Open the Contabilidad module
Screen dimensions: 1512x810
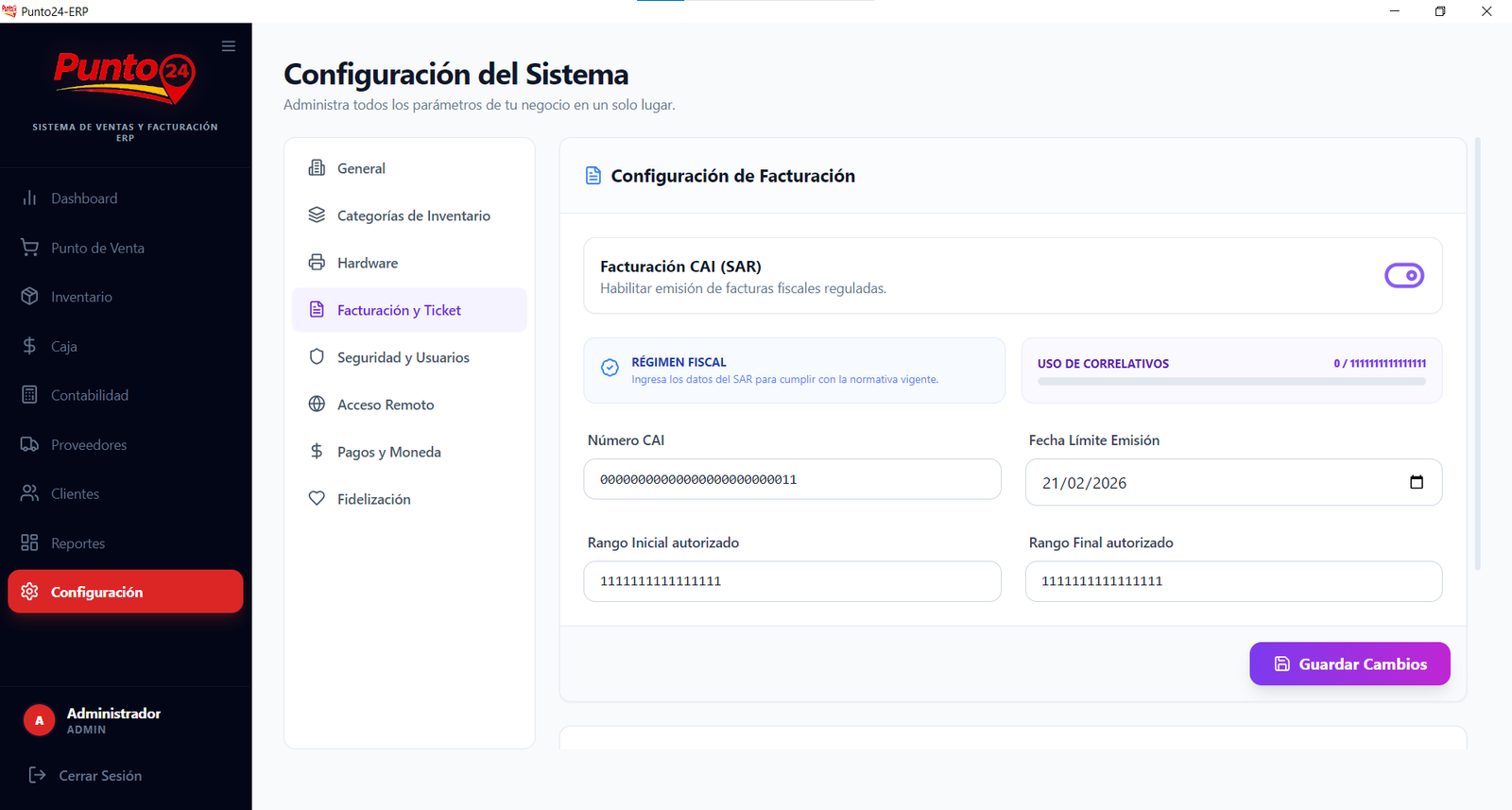[125, 395]
